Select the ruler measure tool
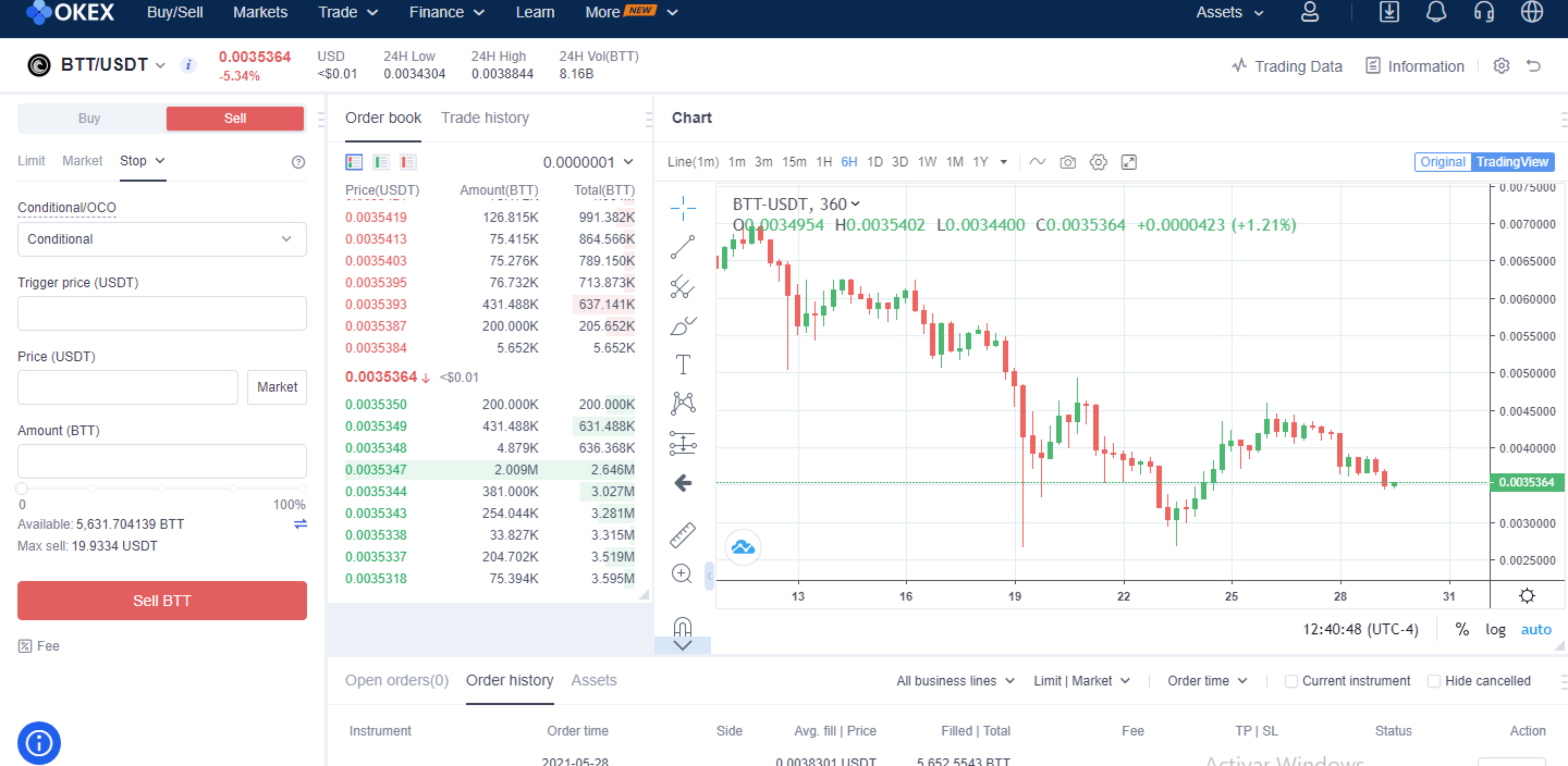This screenshot has width=1568, height=766. point(683,535)
